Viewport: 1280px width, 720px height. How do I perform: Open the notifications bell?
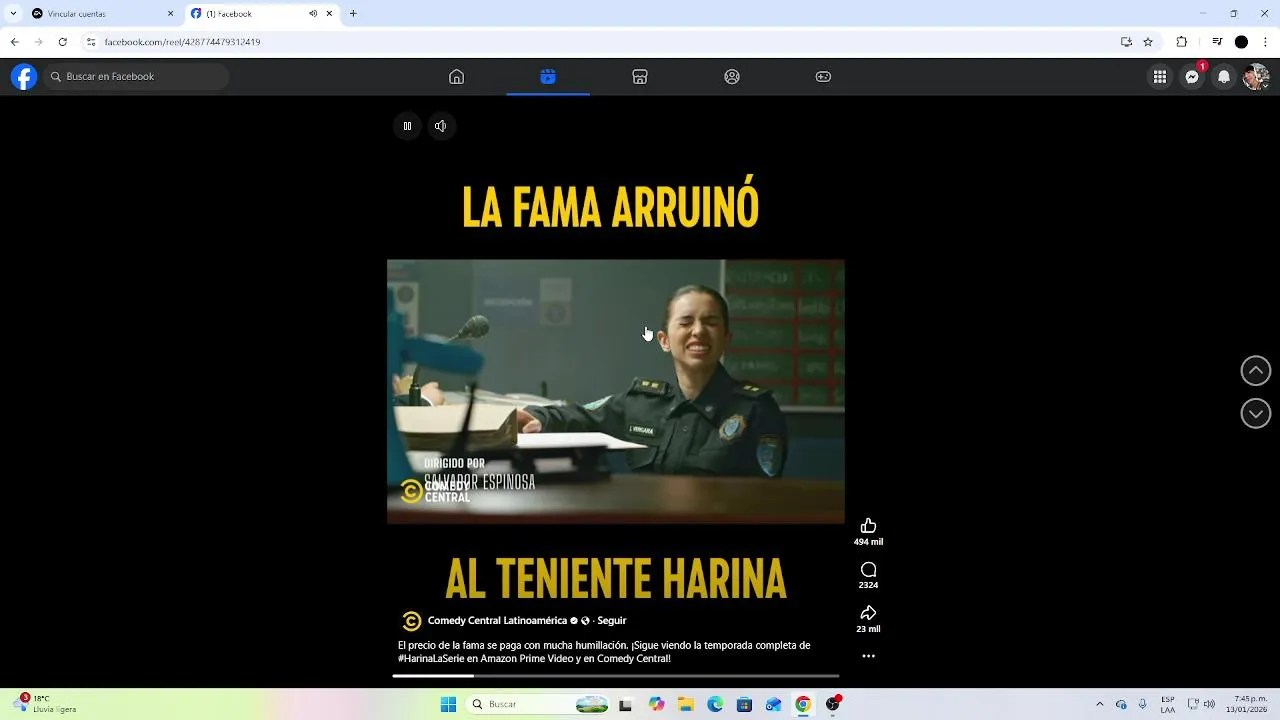click(1224, 77)
